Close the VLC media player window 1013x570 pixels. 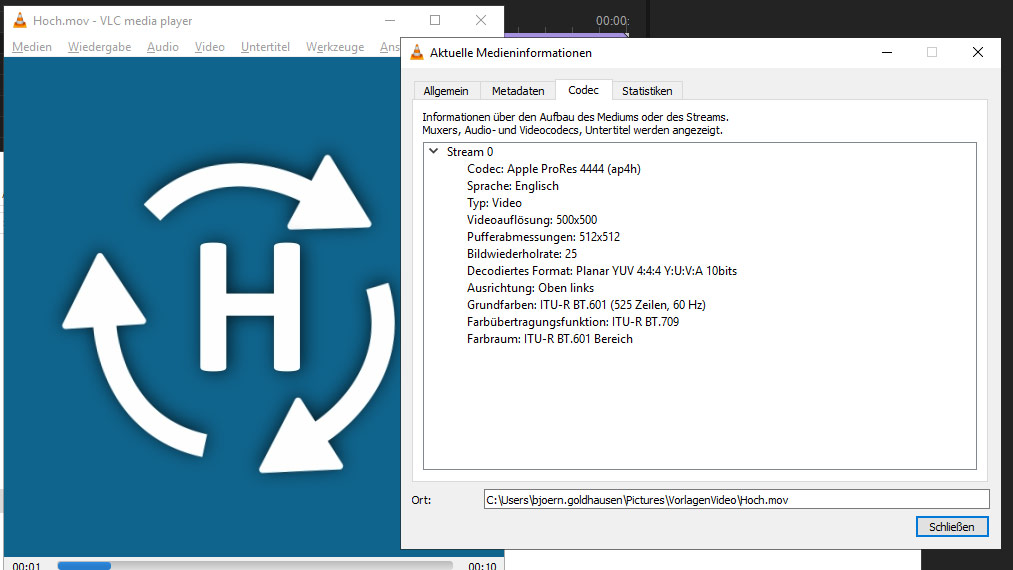coord(481,20)
